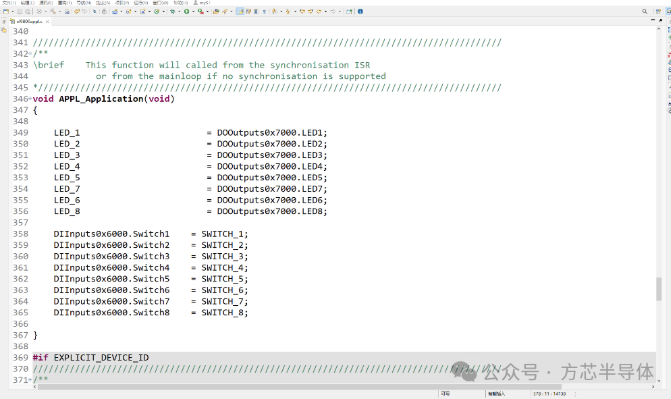The width and height of the screenshot is (671, 399).
Task: Collapse comment block at line 371
Action: point(30,380)
